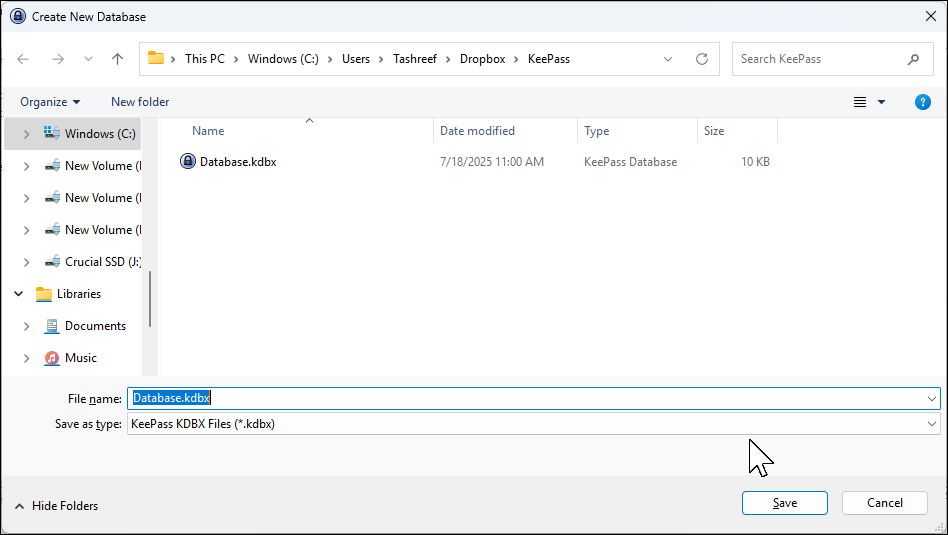Open previous locations address dropdown
Screen dimensions: 948x535
(x=667, y=59)
